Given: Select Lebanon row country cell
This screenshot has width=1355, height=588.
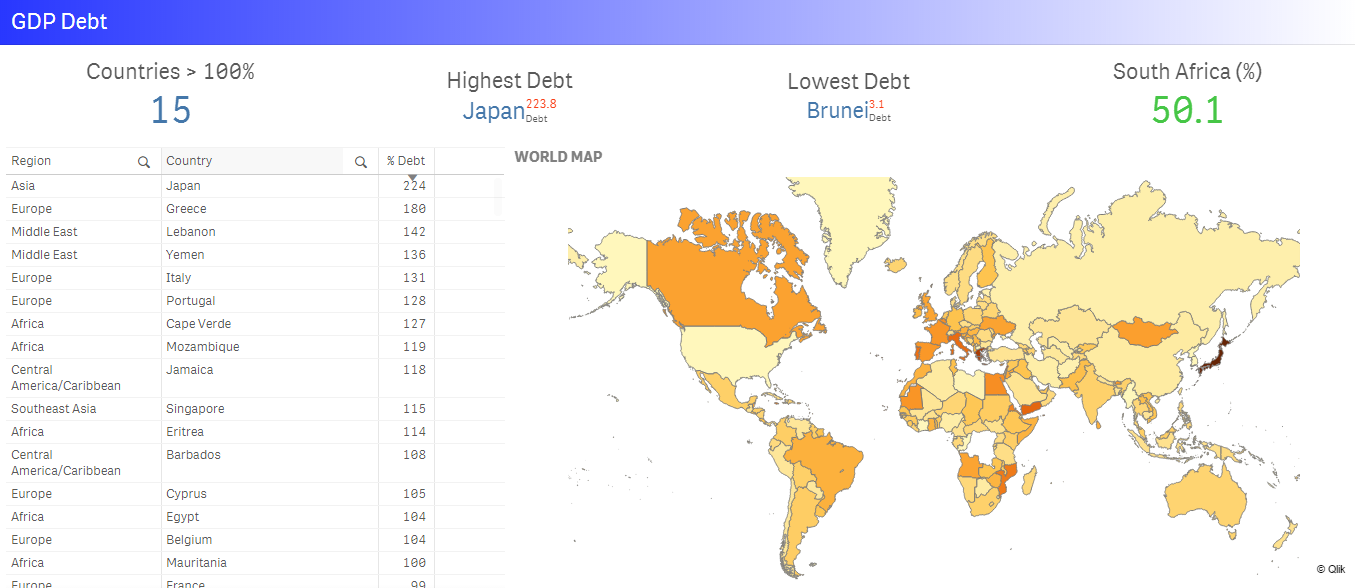Looking at the screenshot, I should click(191, 232).
